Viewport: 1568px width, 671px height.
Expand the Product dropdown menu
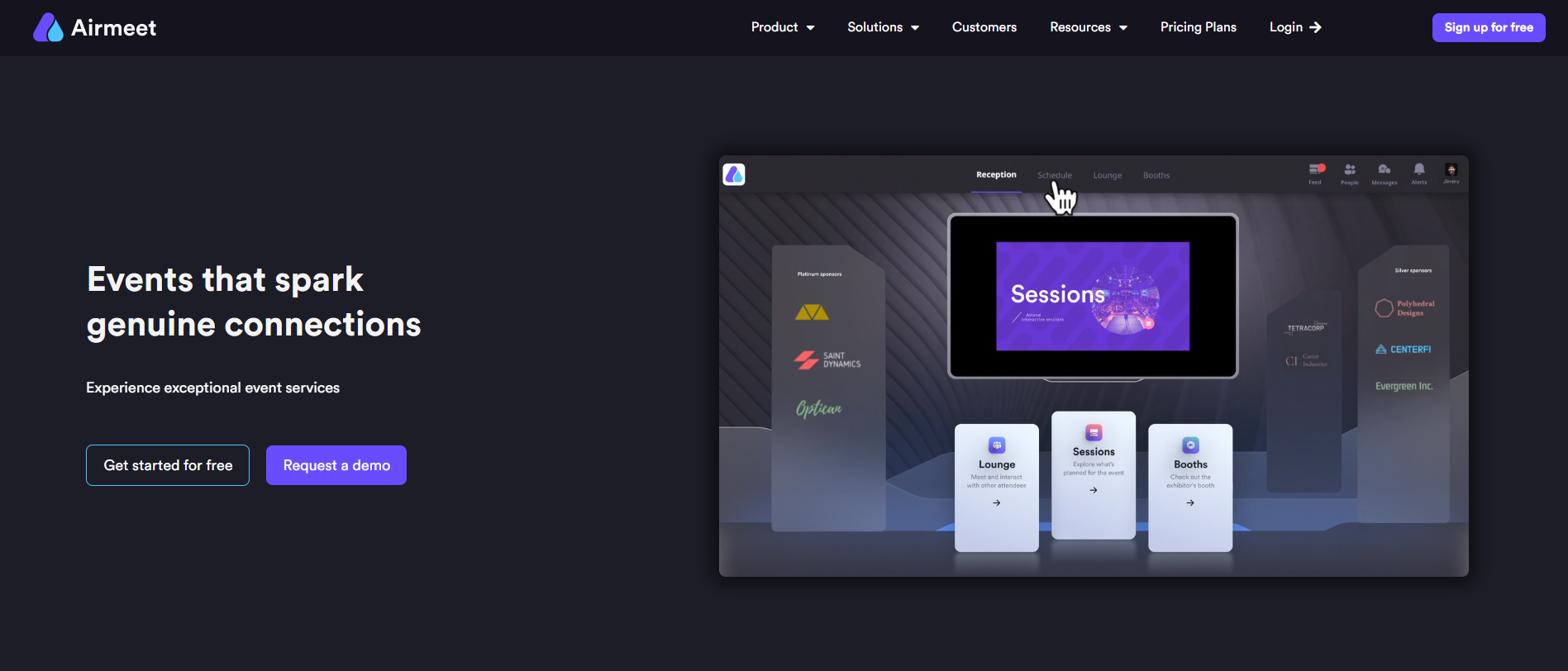(783, 27)
